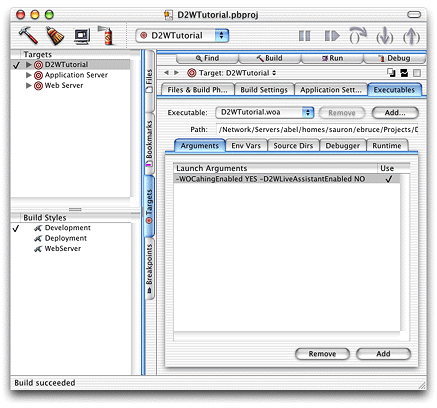Click the broom Clean icon
Image resolution: width=437 pixels, height=408 pixels.
(55, 35)
